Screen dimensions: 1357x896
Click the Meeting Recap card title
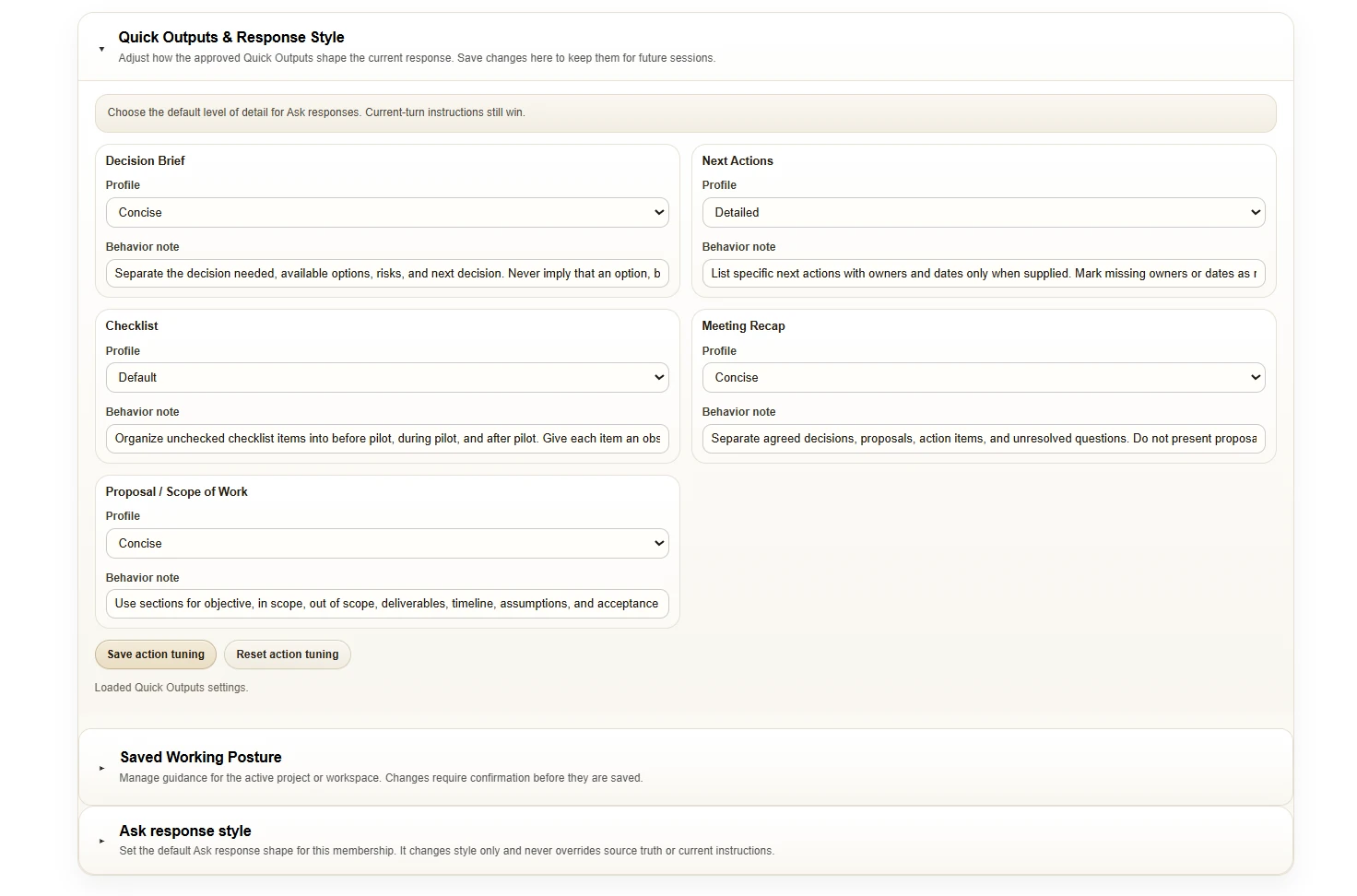[x=743, y=325]
